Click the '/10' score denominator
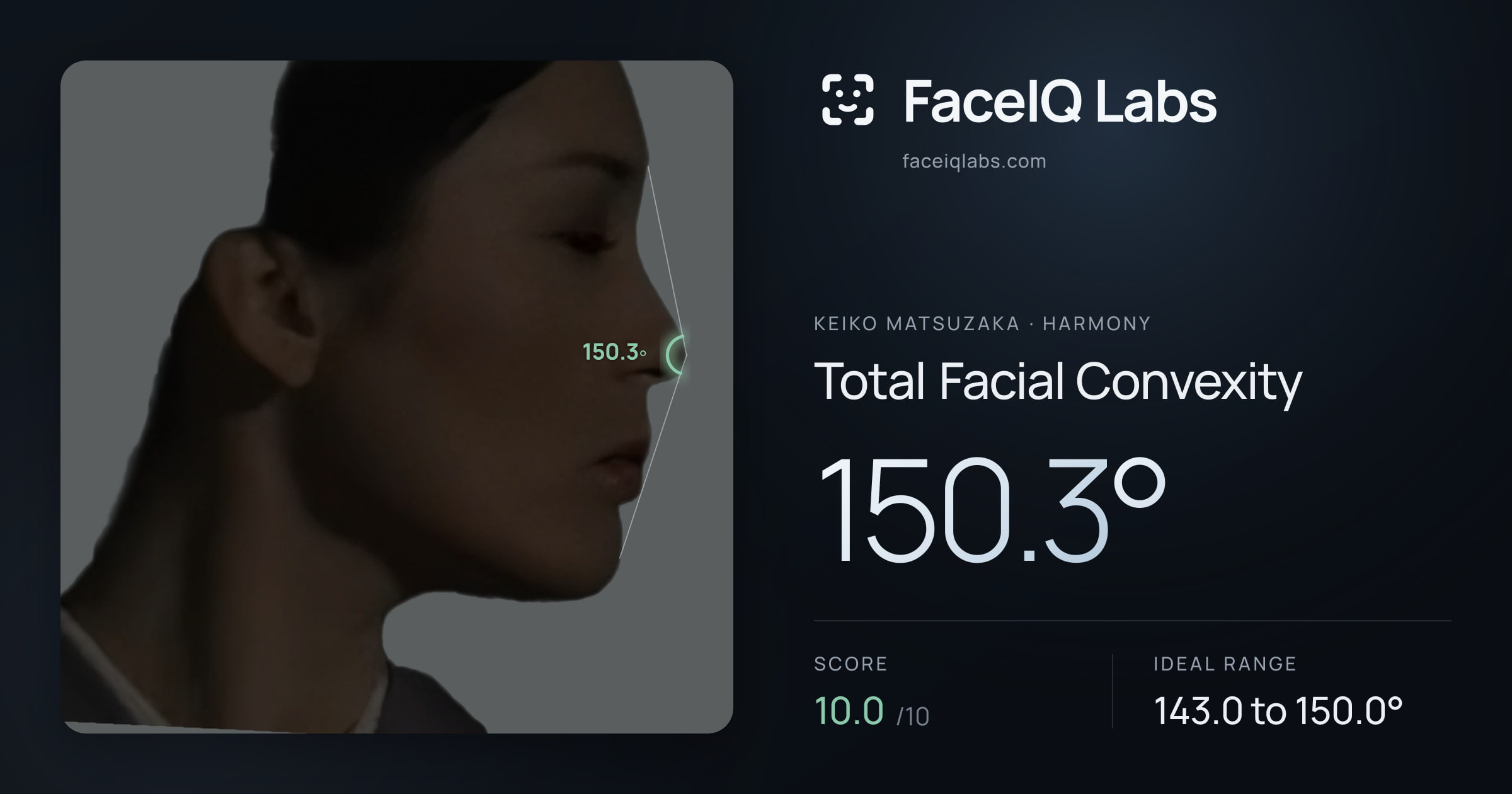 913,716
